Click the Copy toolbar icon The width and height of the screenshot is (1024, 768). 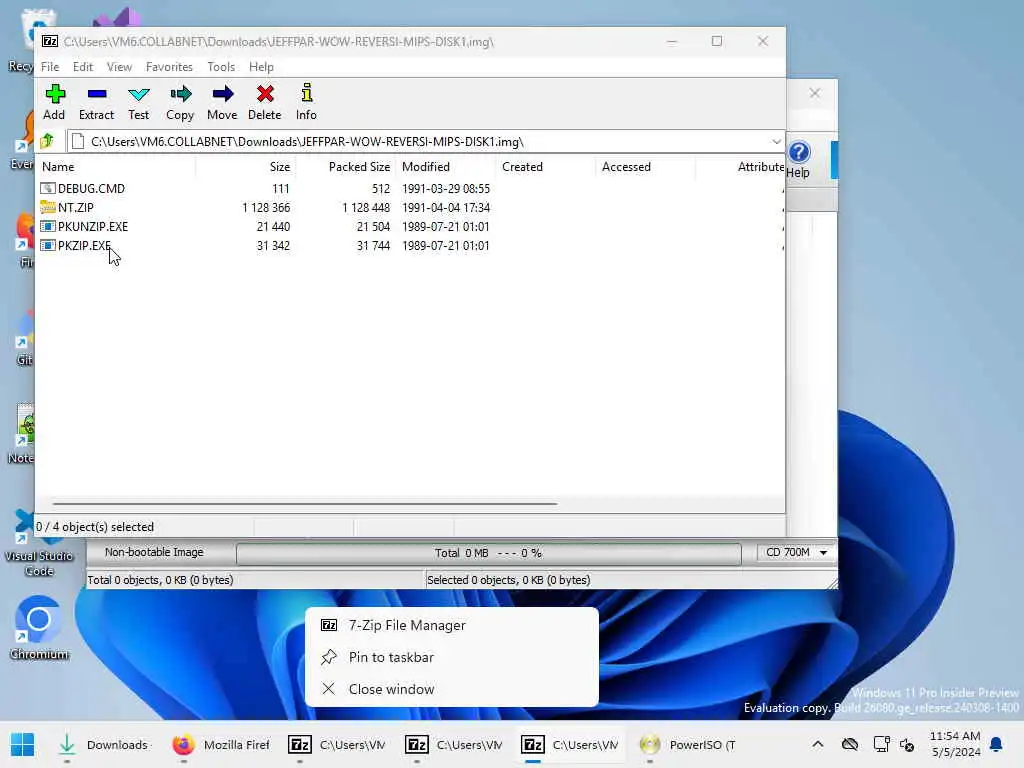[180, 95]
